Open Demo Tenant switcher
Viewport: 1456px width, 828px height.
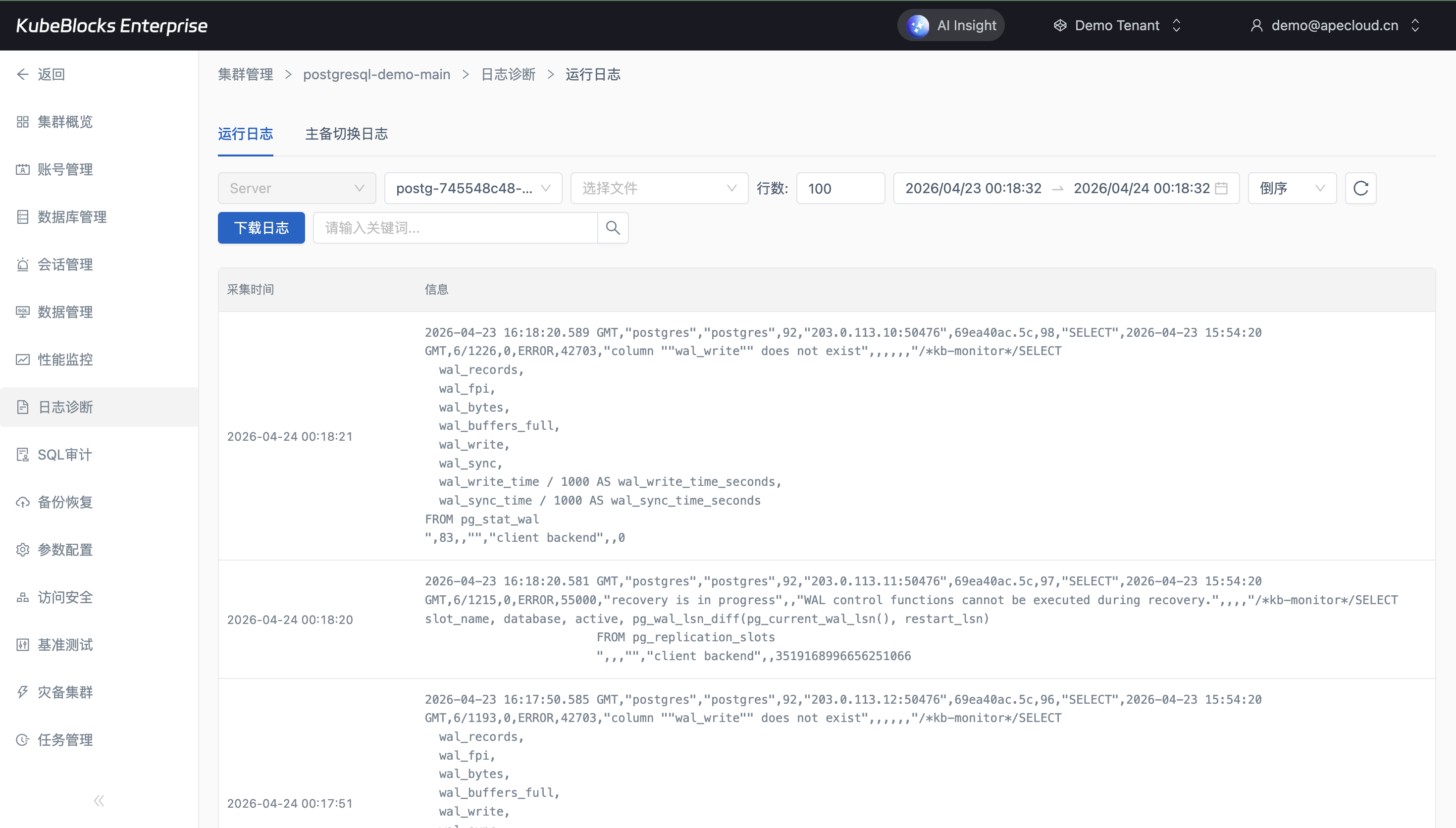pos(1117,26)
